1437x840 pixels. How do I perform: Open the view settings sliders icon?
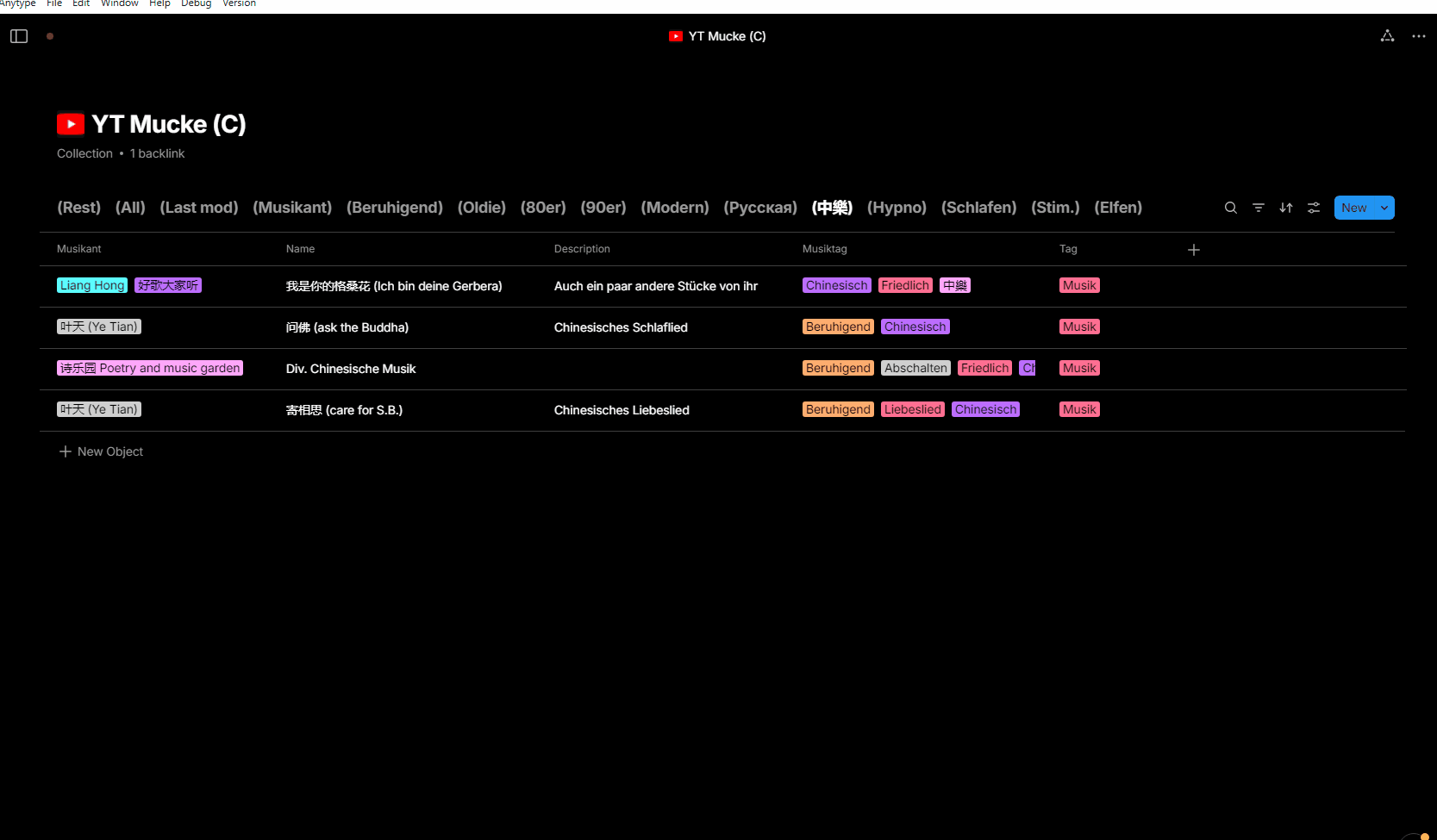[x=1314, y=208]
